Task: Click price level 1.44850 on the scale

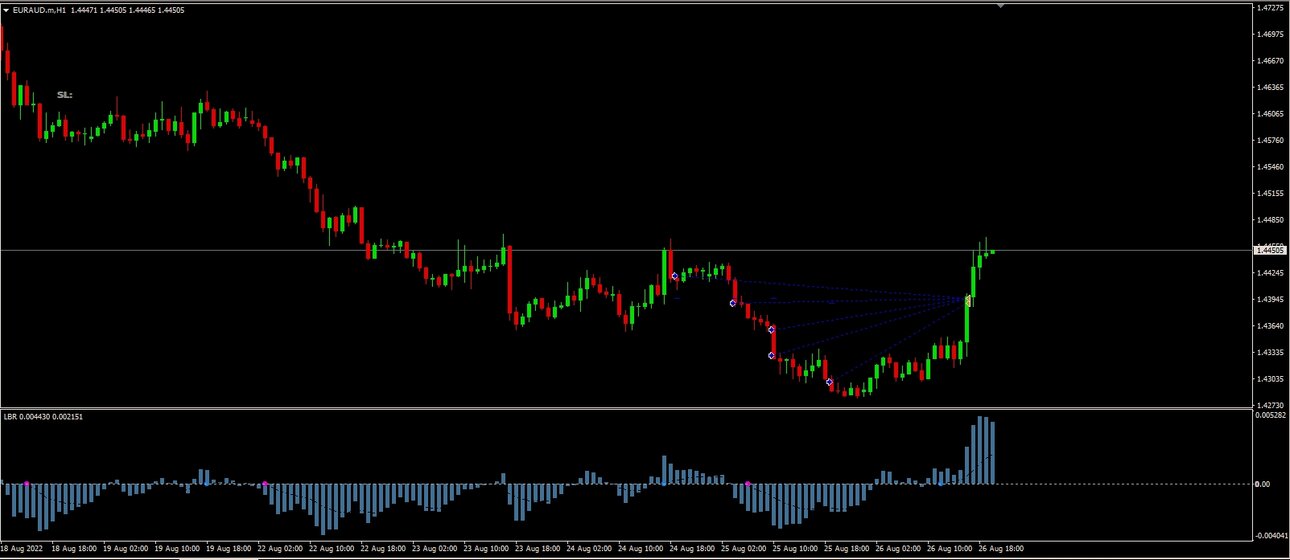Action: click(1271, 220)
